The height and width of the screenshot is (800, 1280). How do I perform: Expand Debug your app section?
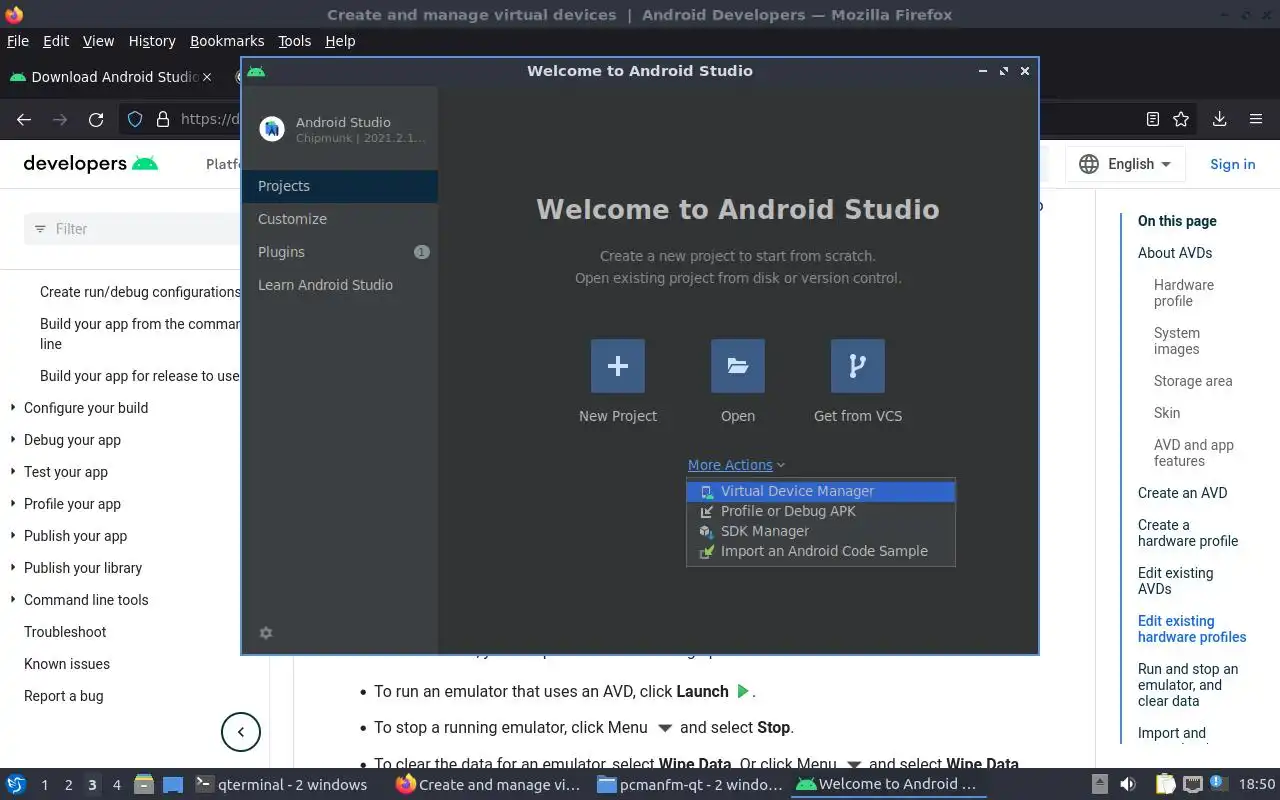point(72,440)
